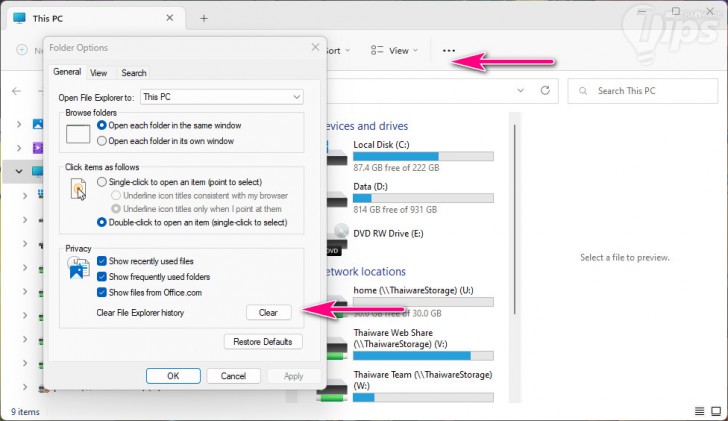Switch to the Search tab

click(x=134, y=73)
